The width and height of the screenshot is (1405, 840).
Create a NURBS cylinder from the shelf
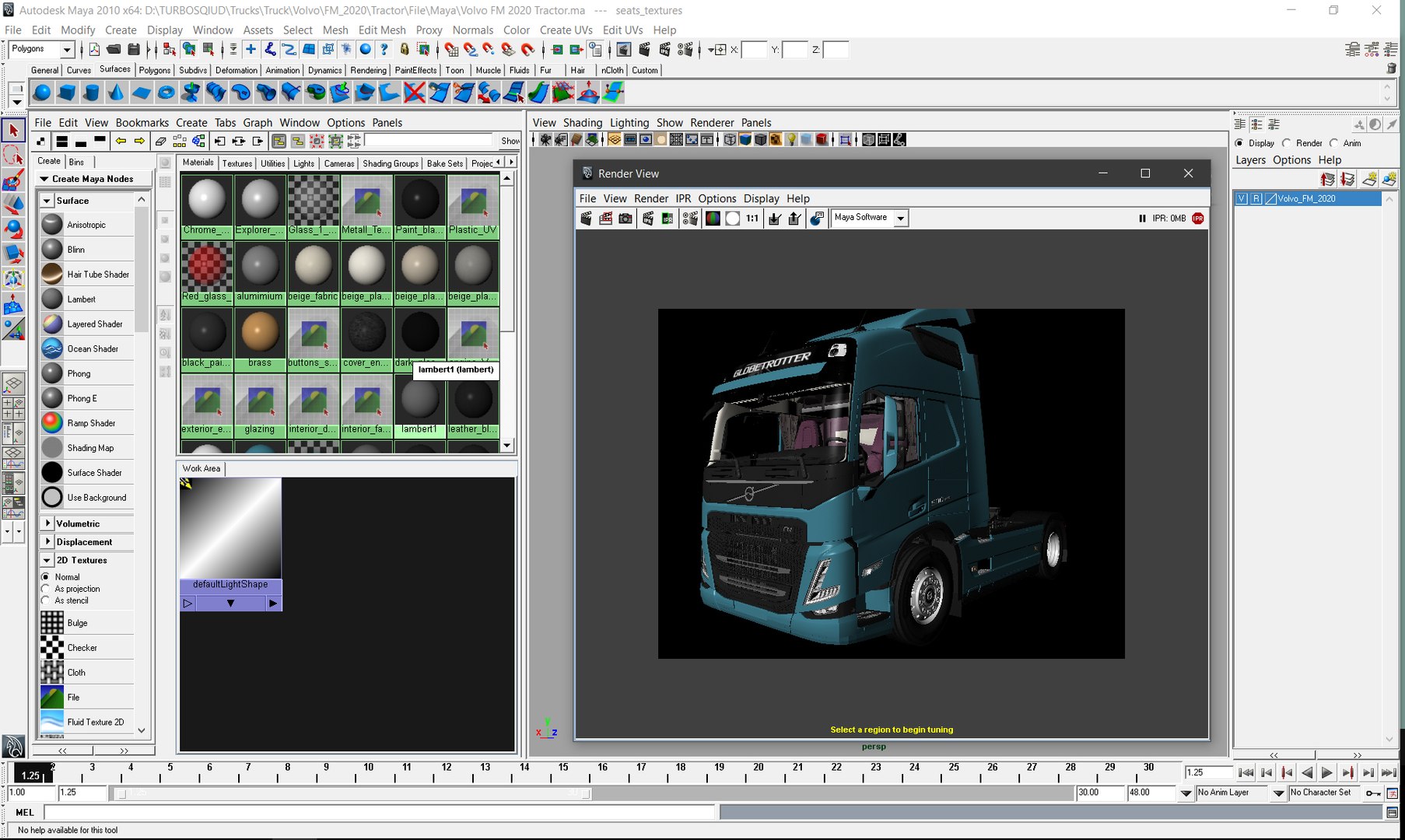pyautogui.click(x=92, y=93)
